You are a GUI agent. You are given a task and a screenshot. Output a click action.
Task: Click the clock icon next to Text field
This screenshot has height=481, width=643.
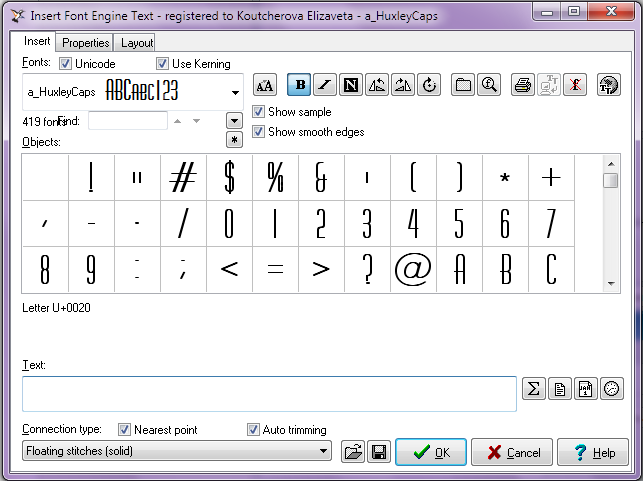612,389
